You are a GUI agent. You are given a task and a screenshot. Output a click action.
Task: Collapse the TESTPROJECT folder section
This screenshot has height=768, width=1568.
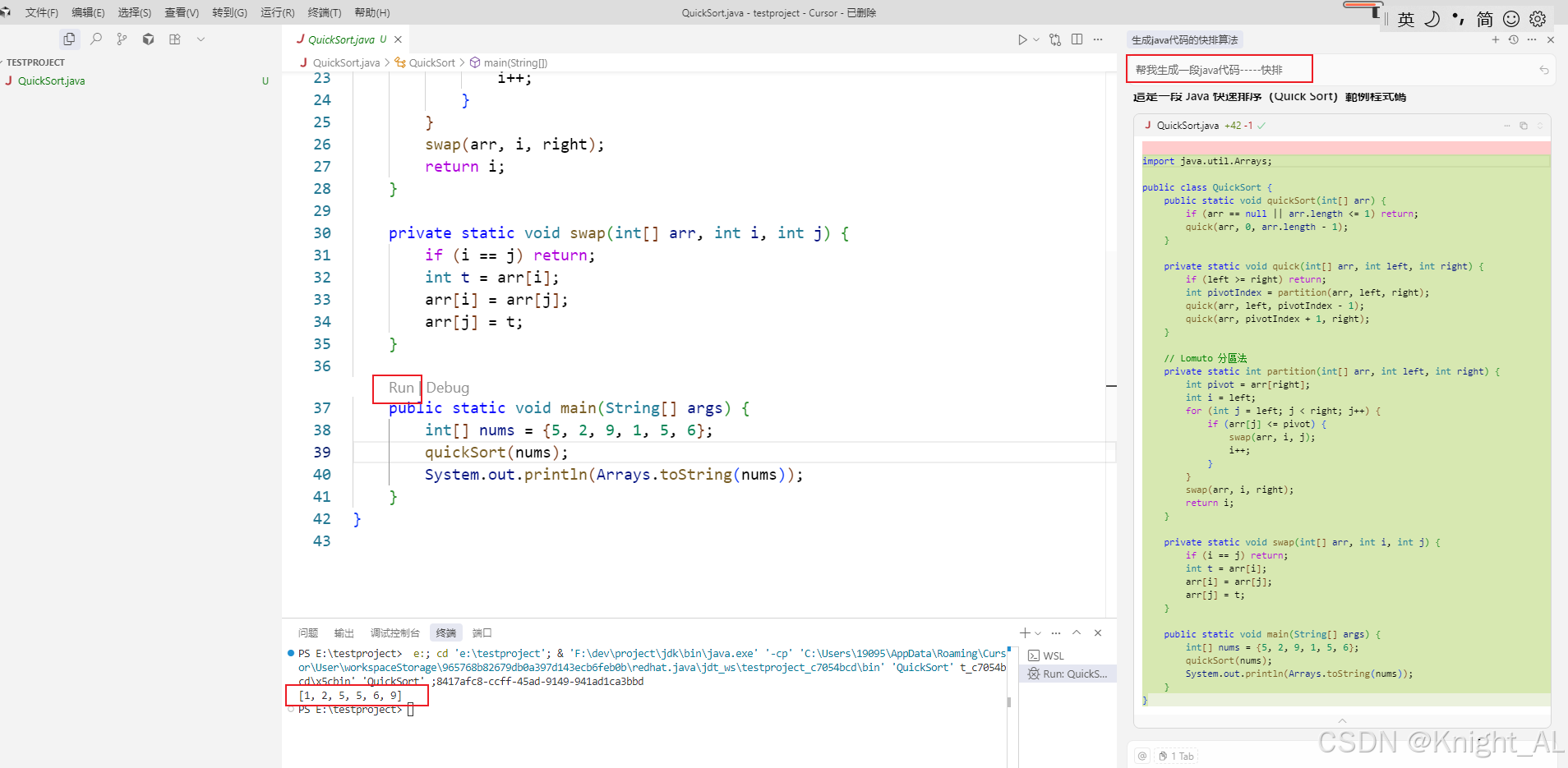point(35,62)
